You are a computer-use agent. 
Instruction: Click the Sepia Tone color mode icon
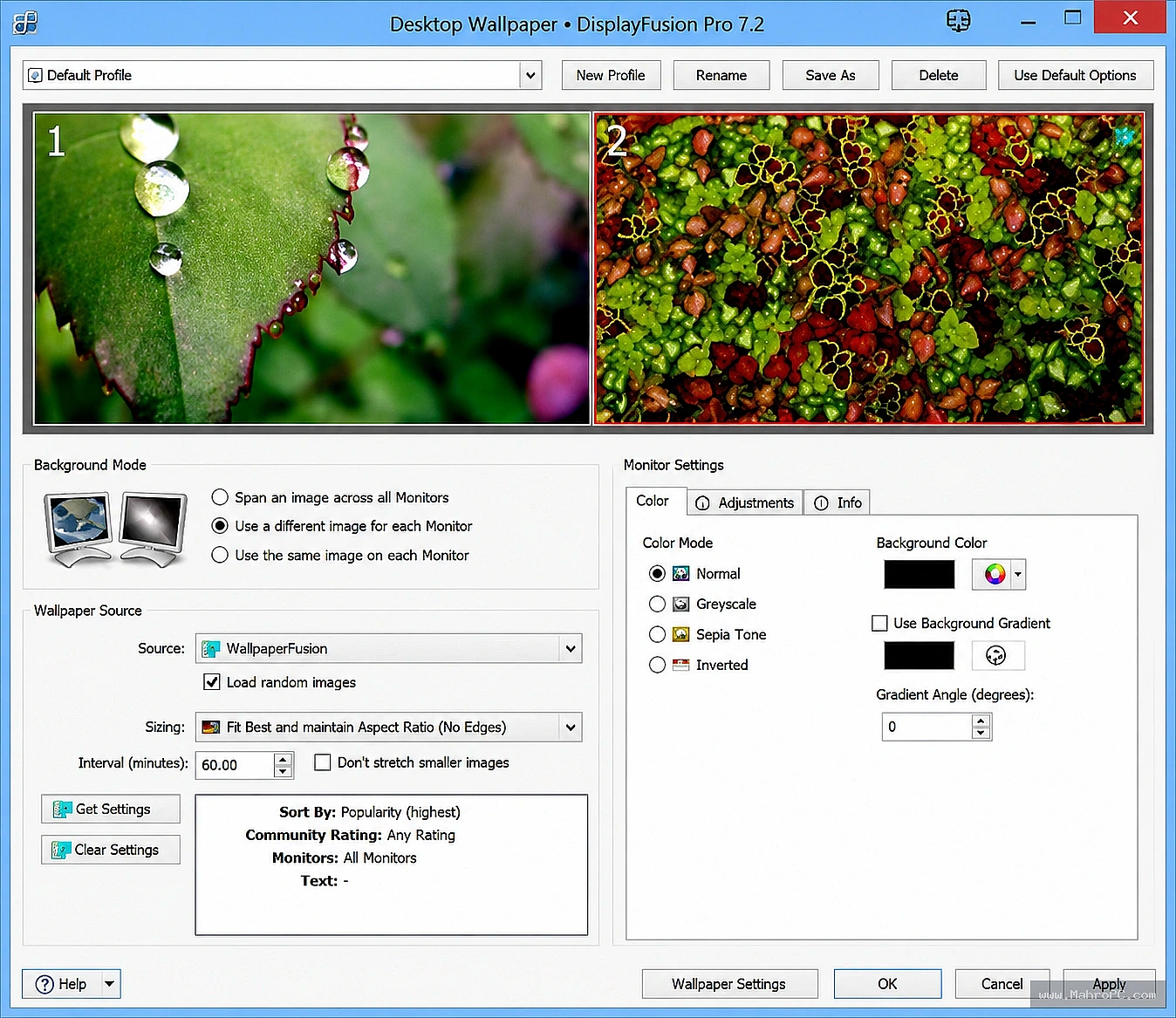point(681,635)
